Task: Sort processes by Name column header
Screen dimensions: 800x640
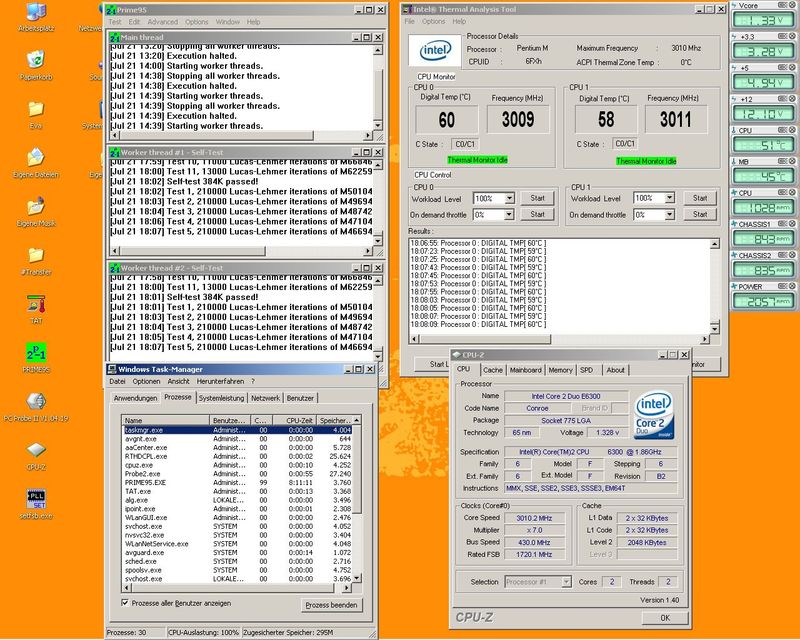Action: click(166, 421)
